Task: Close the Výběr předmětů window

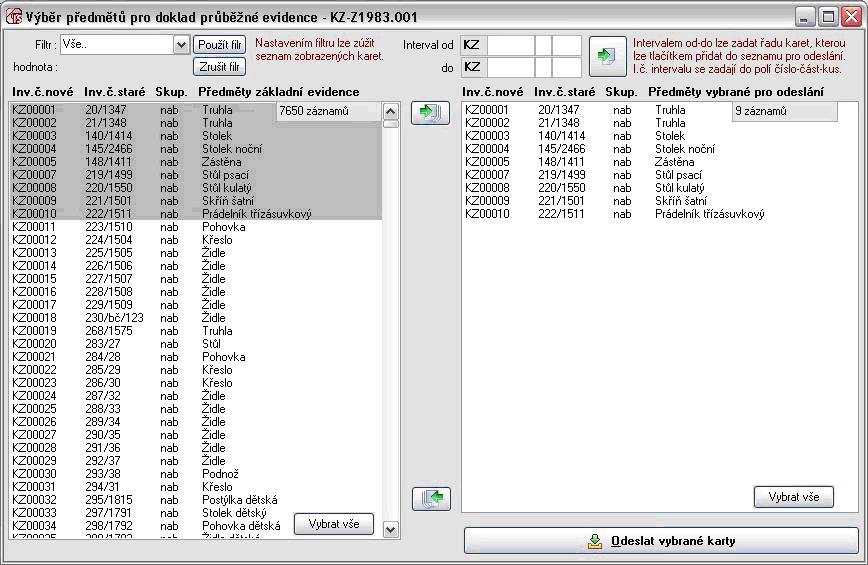Action: click(851, 17)
